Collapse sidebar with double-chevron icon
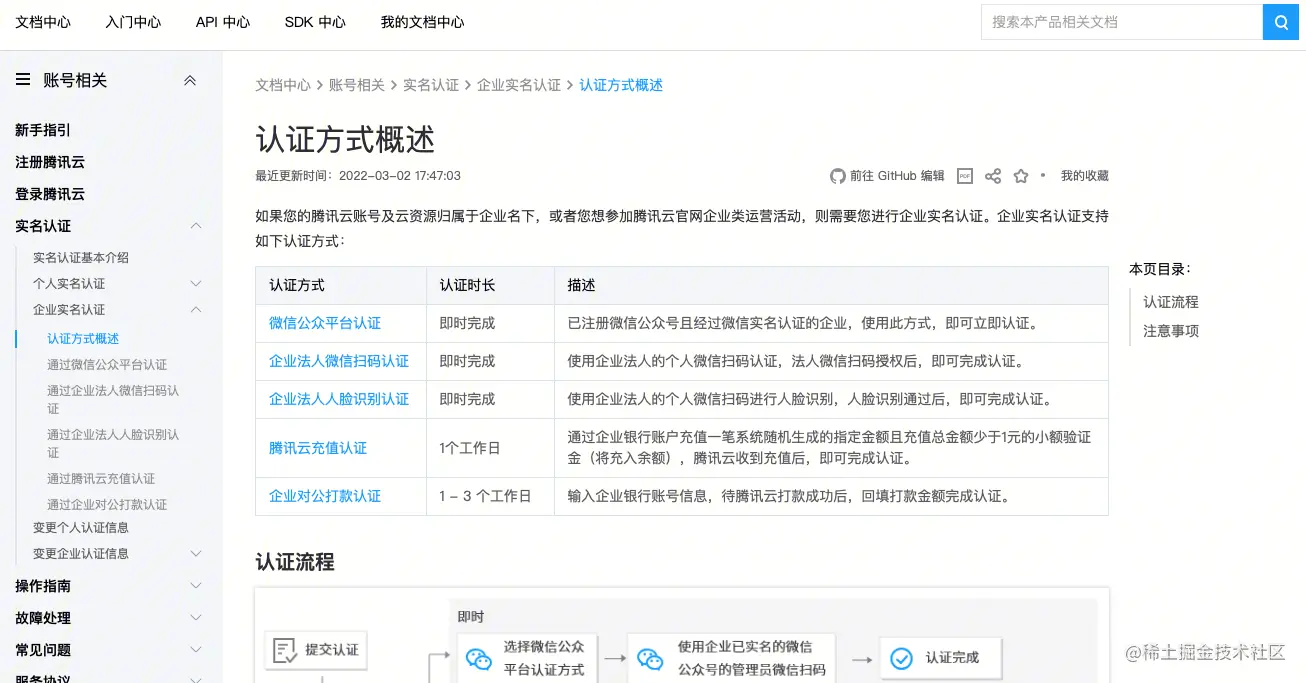Viewport: 1306px width, 683px height. coord(190,80)
